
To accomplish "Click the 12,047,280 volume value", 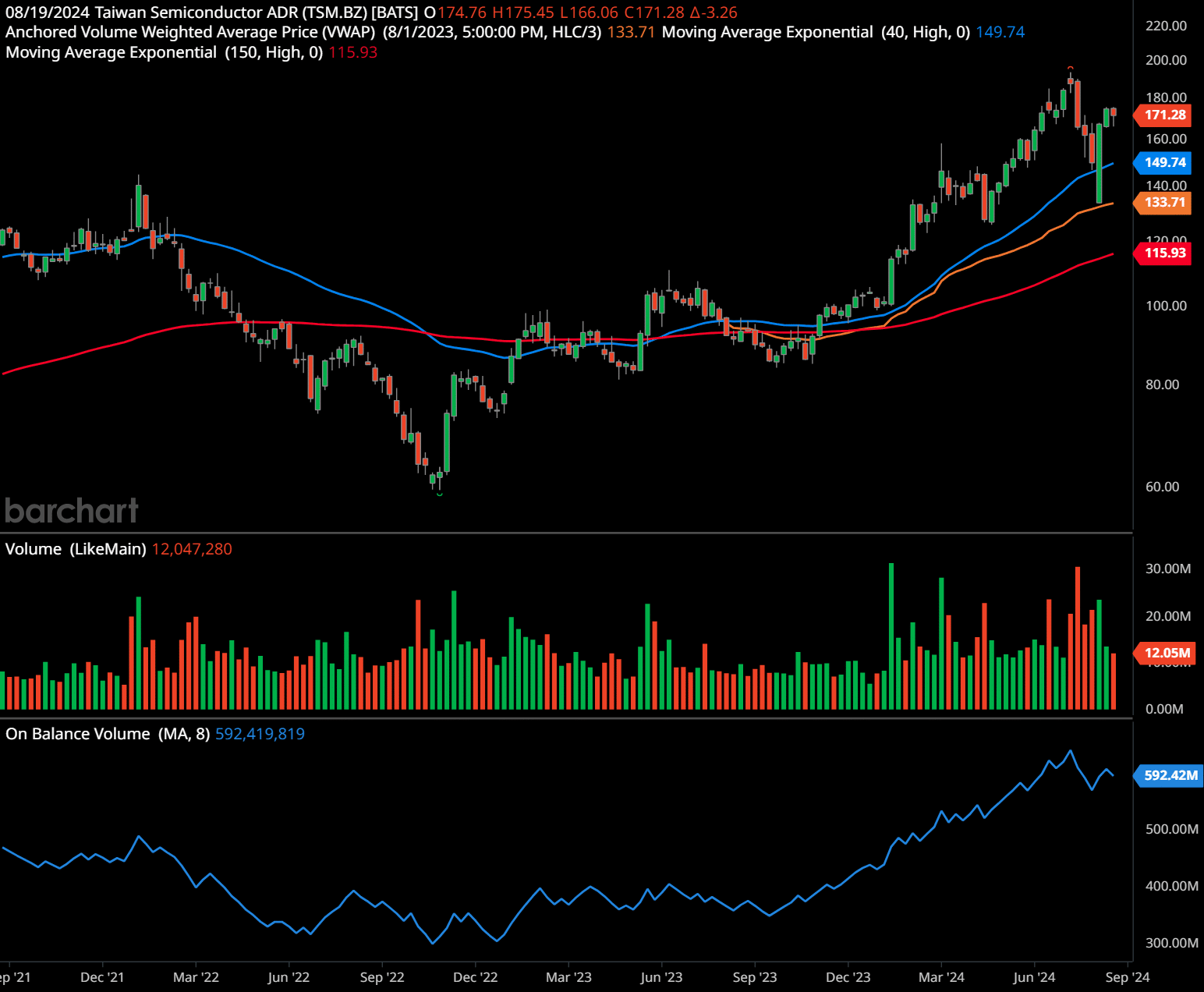I will pos(192,549).
